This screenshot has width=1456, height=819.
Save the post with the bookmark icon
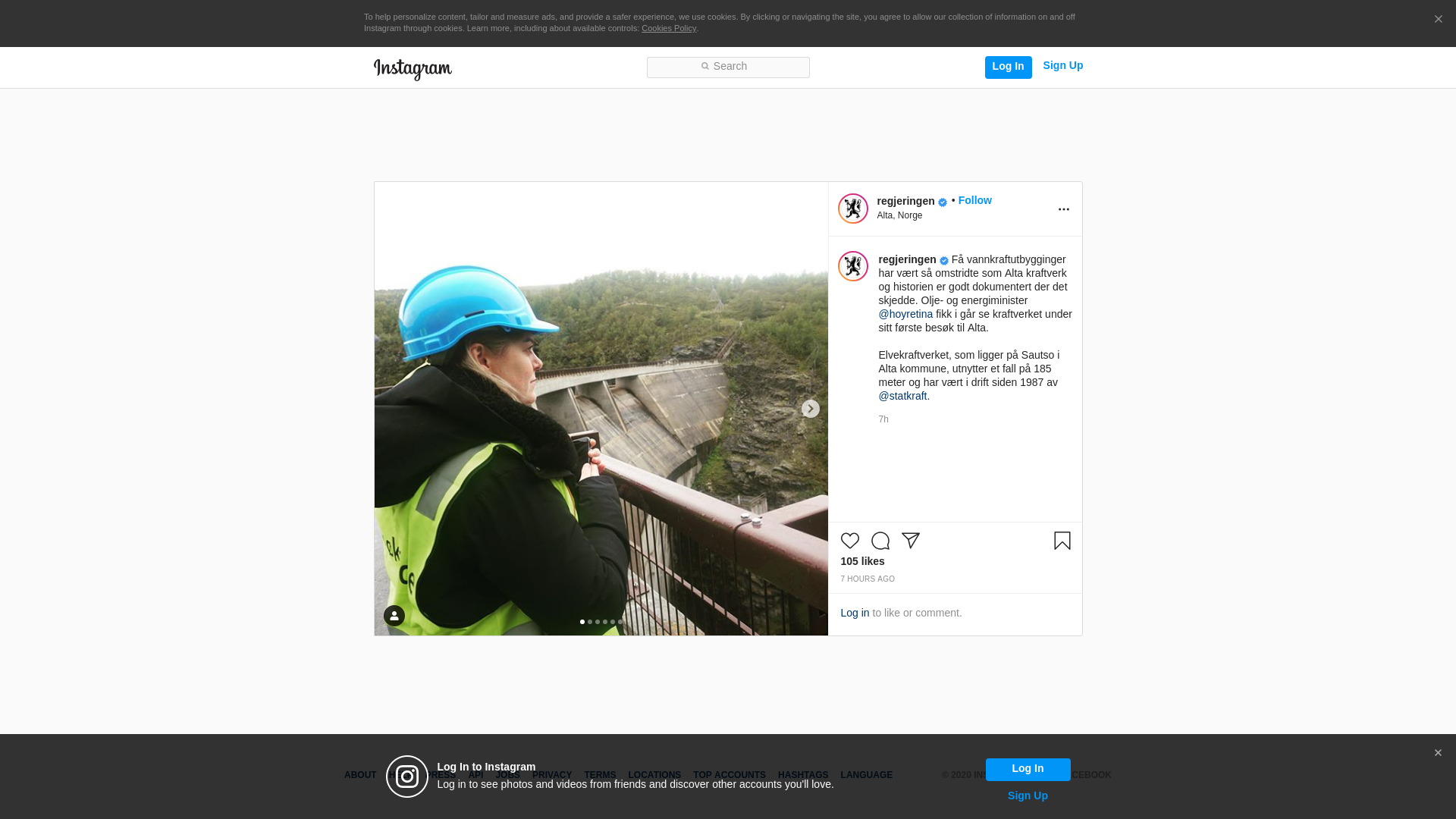(x=1062, y=541)
